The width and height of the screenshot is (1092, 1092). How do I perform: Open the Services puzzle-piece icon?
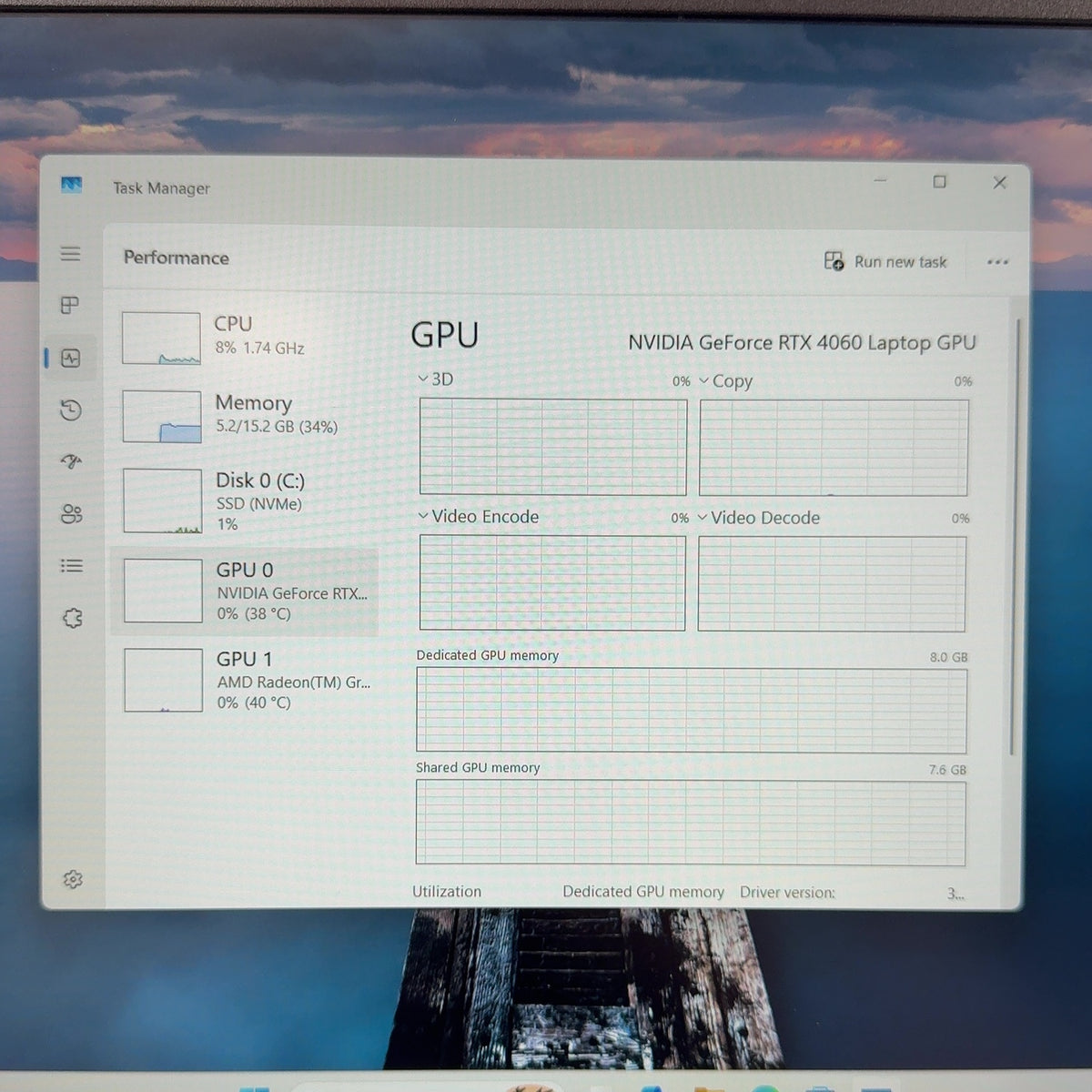(x=72, y=619)
